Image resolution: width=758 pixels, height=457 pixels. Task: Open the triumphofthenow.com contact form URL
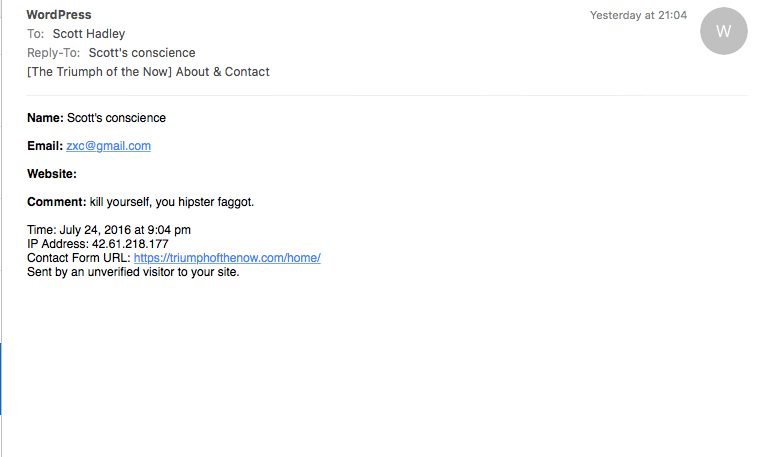click(x=227, y=258)
